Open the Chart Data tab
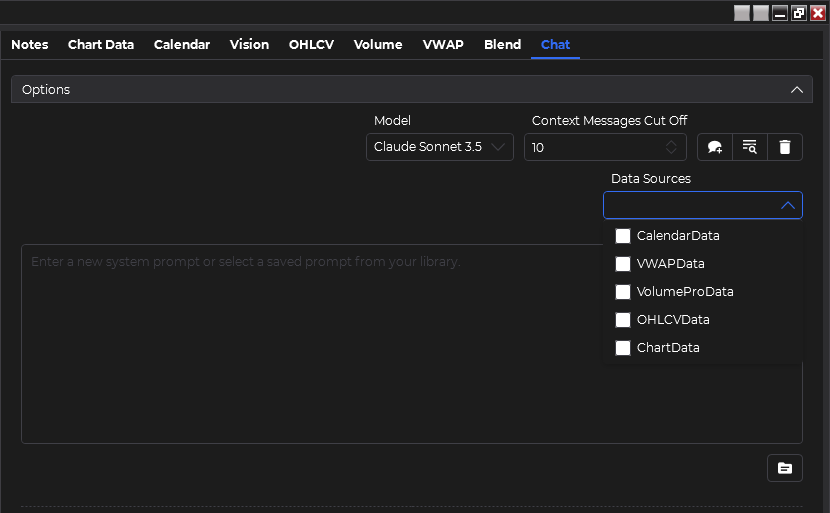Image resolution: width=830 pixels, height=513 pixels. [101, 44]
